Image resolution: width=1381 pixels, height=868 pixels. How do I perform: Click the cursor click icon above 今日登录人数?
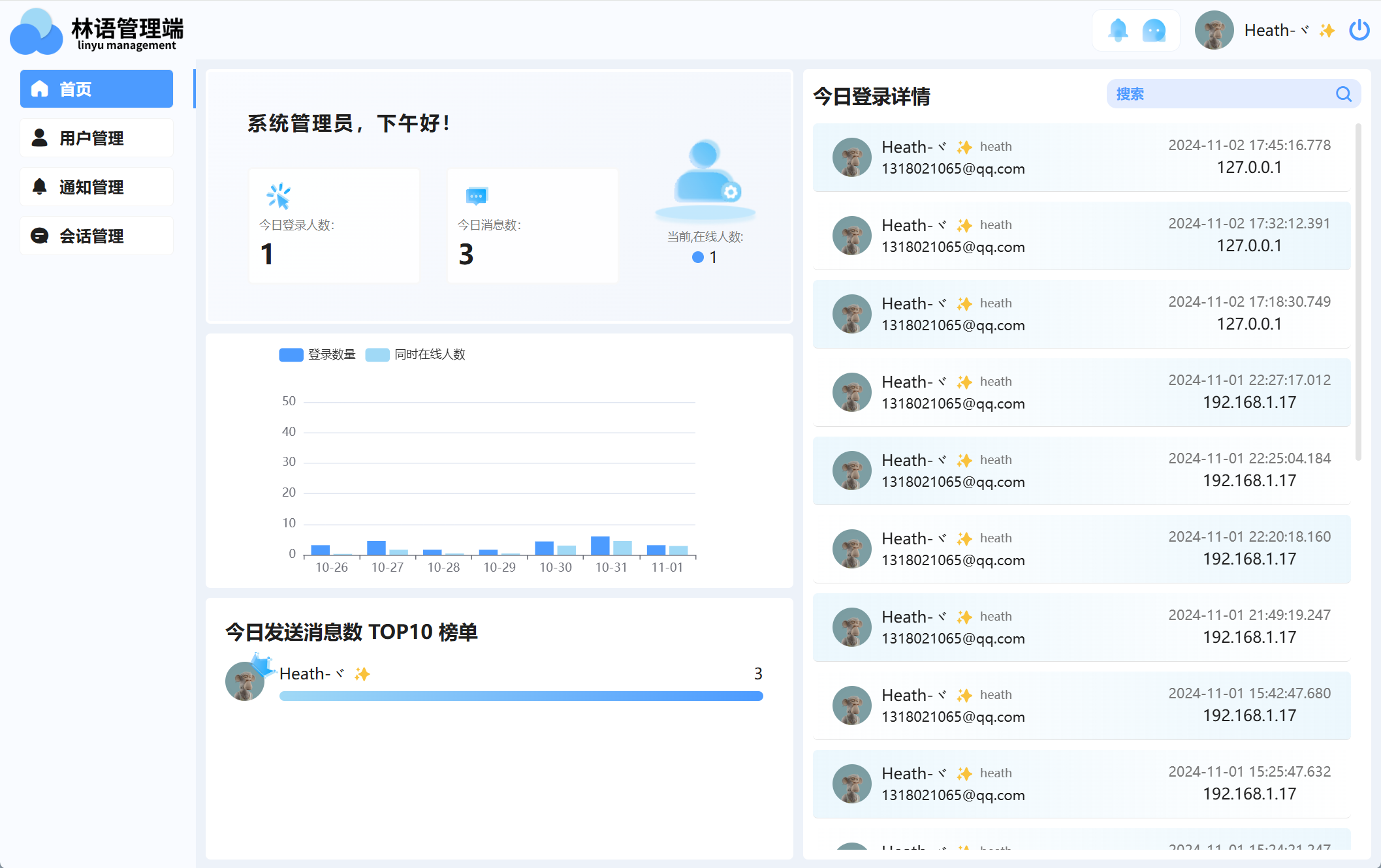278,196
